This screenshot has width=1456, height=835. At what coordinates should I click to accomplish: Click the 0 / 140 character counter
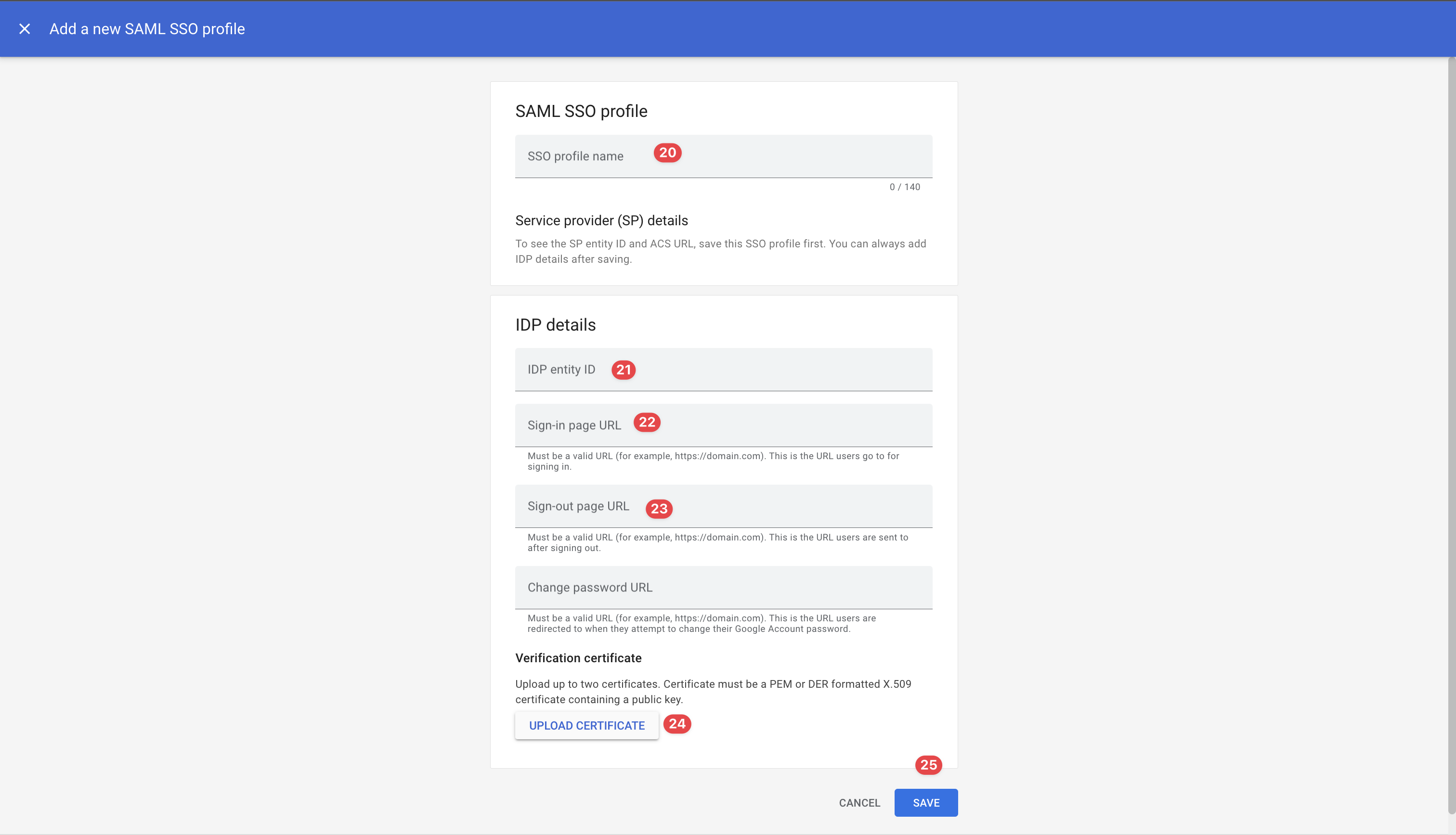[x=905, y=188]
